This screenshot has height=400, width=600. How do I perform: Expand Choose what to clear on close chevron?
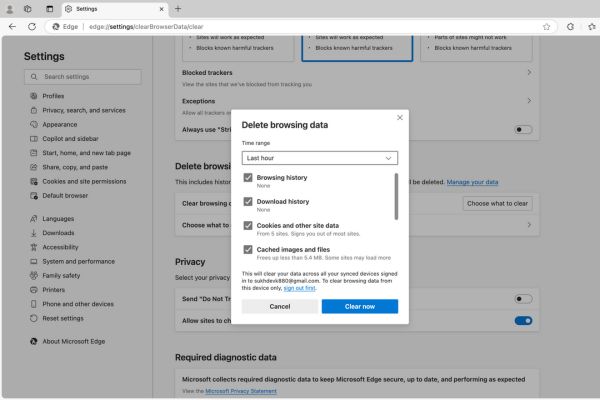click(529, 225)
